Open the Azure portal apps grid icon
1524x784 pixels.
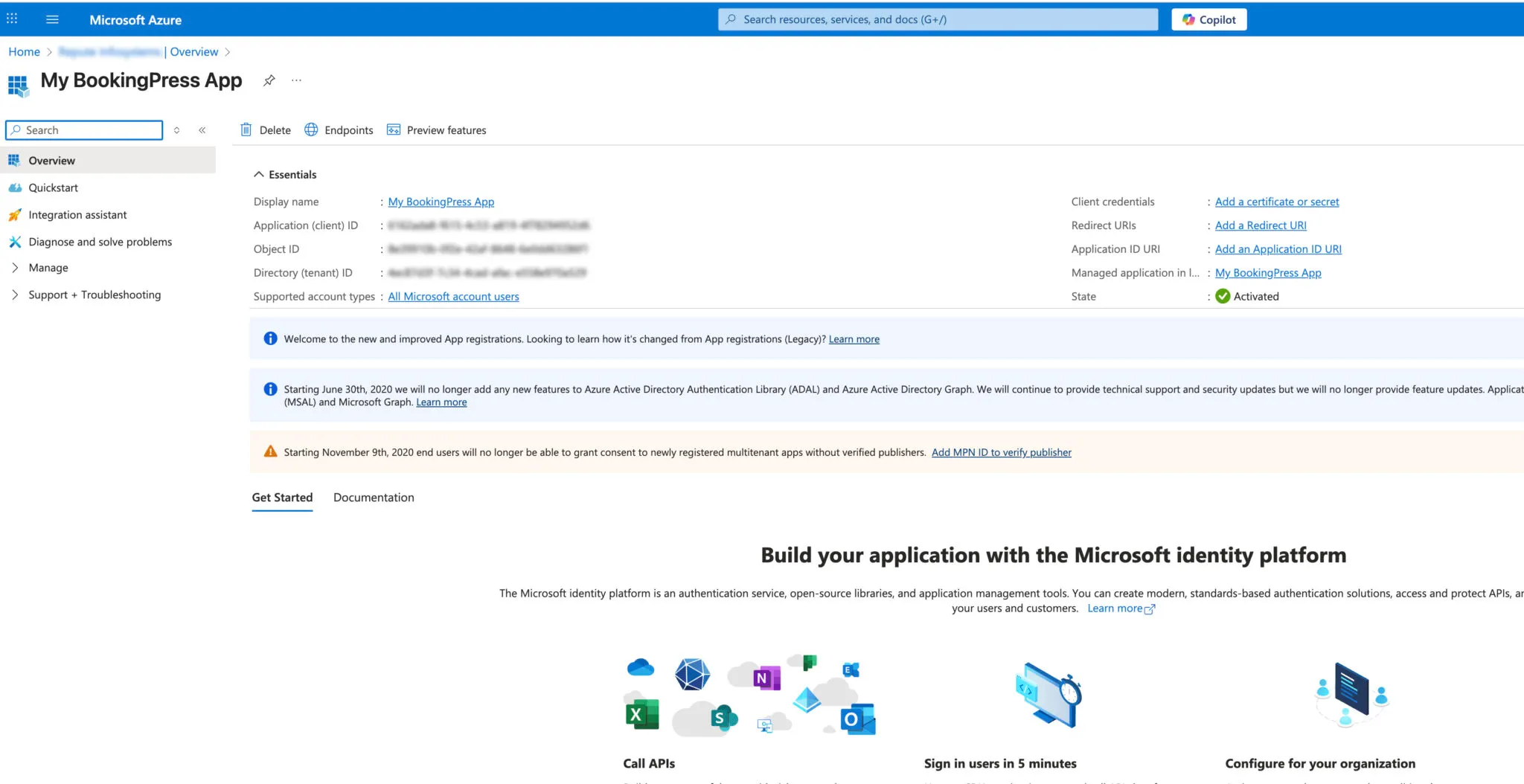[x=12, y=19]
